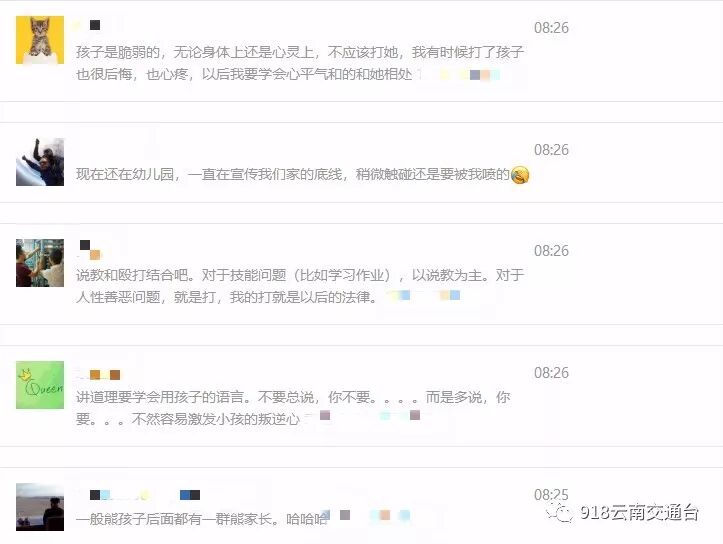Click the blurred username above the Queen comment
The height and width of the screenshot is (544, 723).
[98, 375]
